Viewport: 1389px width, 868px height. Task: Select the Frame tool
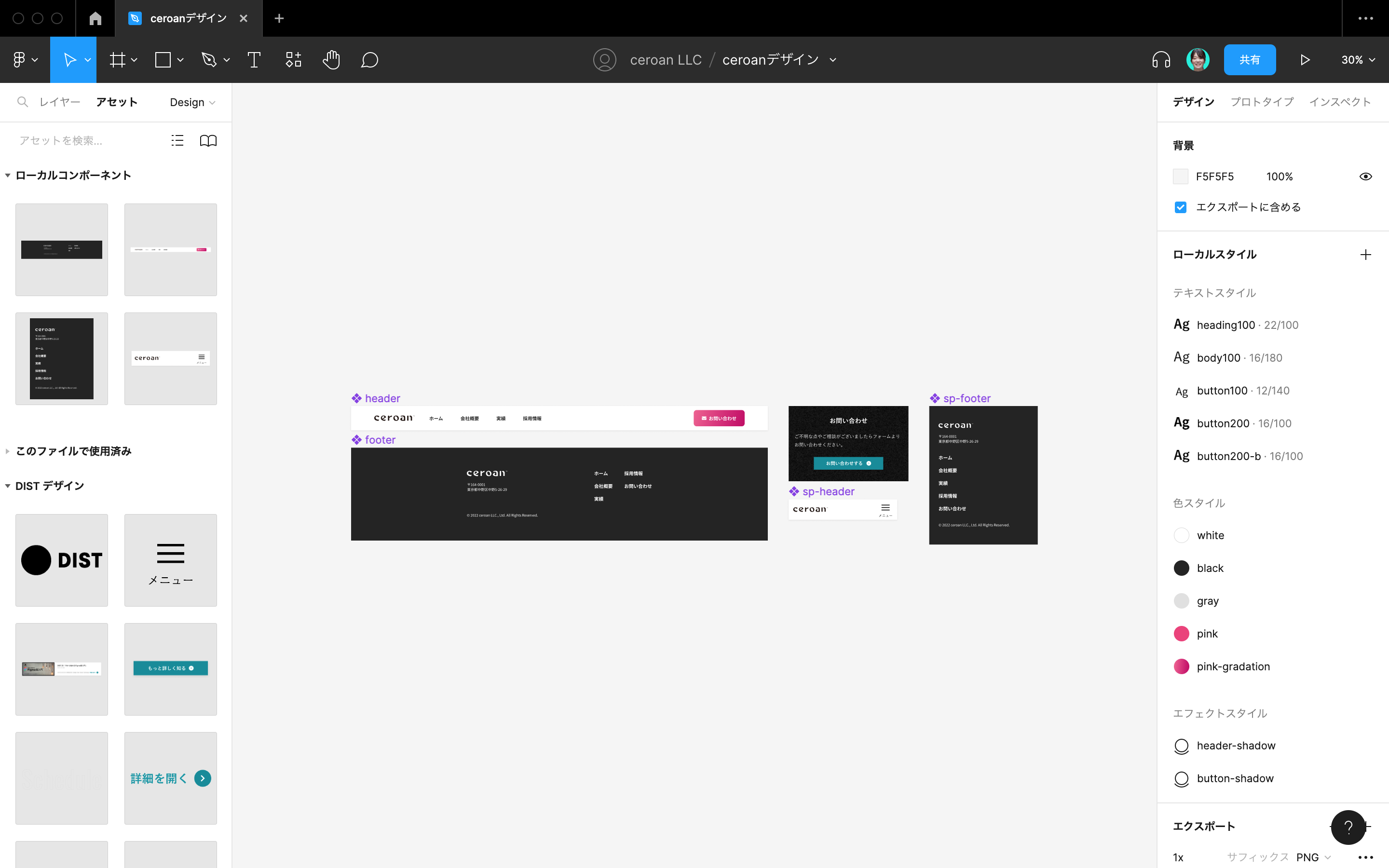coord(117,60)
